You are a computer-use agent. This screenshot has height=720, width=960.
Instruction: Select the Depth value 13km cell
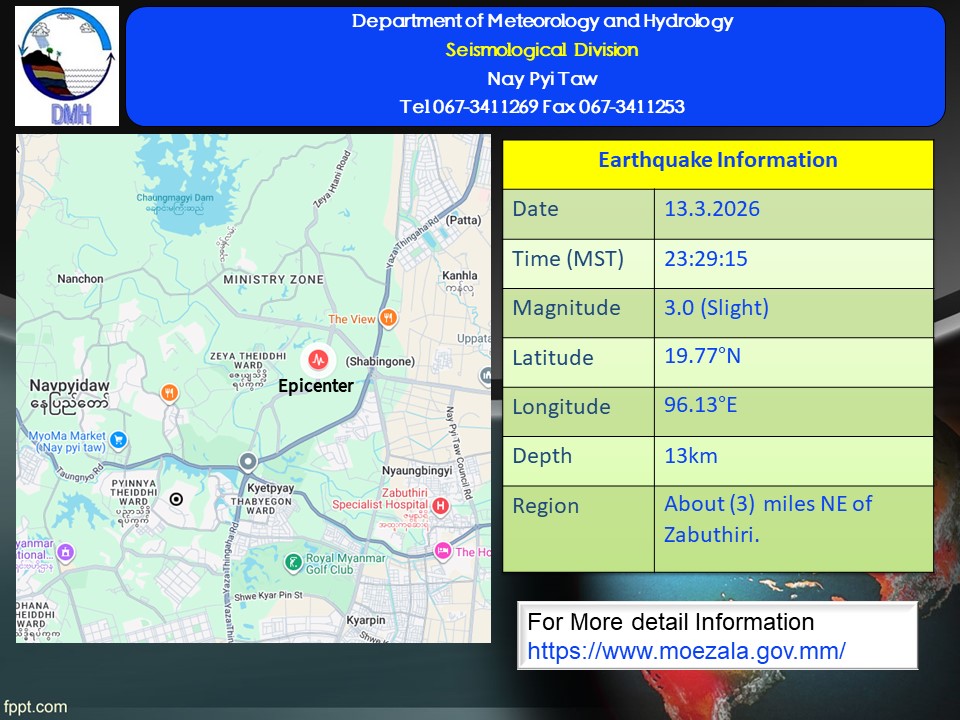click(691, 456)
